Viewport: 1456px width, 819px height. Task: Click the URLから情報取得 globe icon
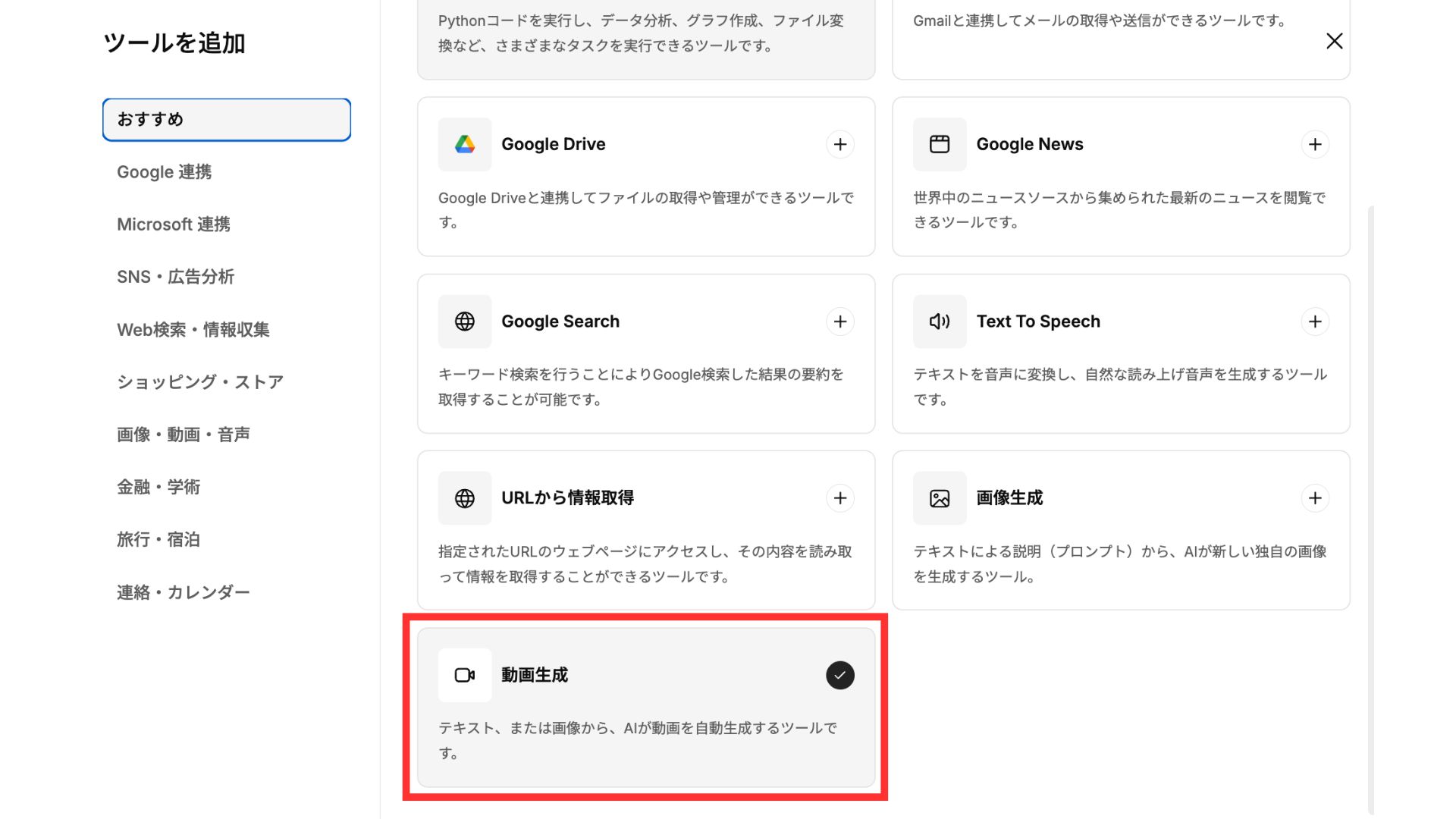(x=465, y=498)
